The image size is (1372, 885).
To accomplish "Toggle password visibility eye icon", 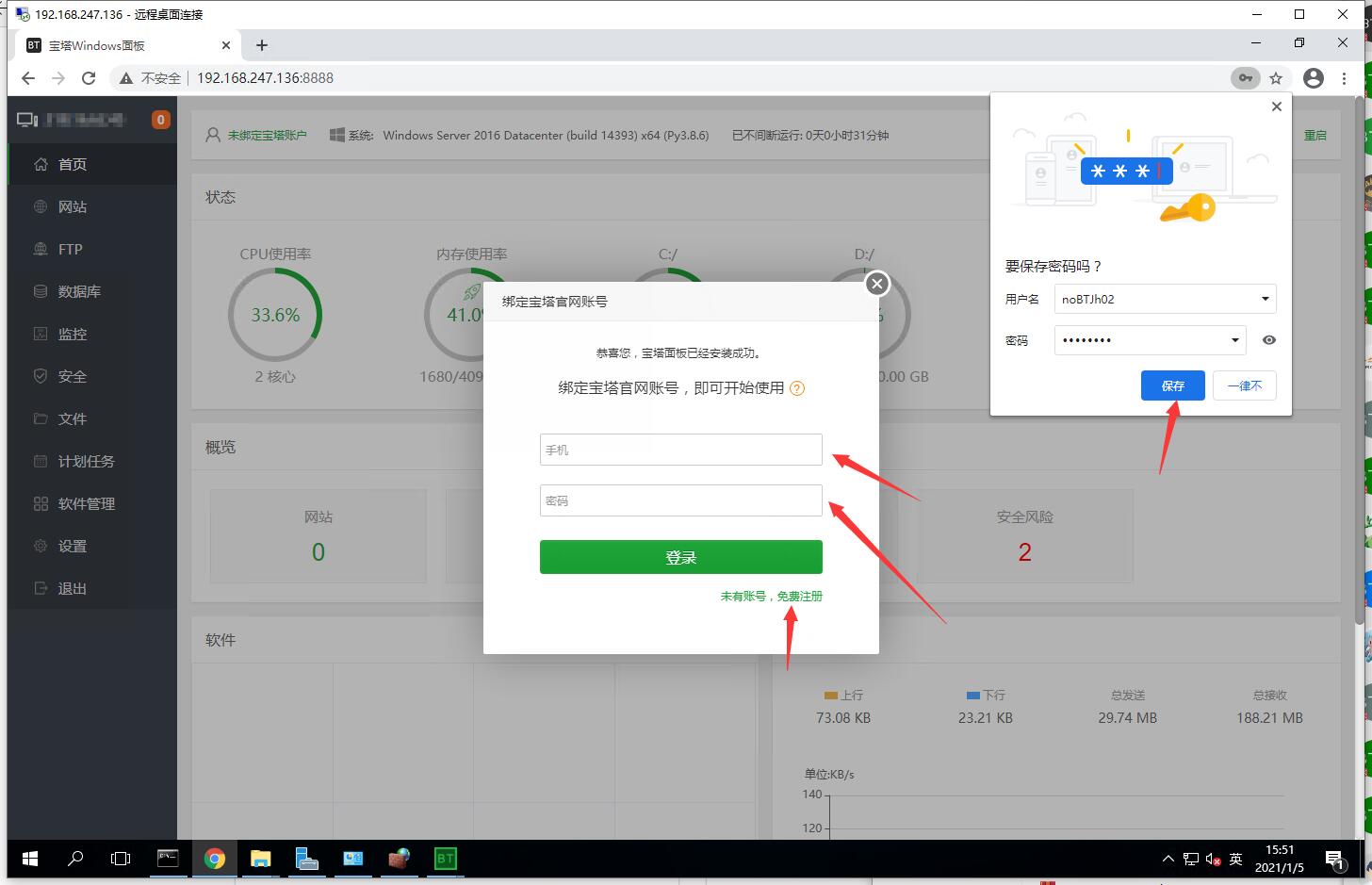I will tap(1269, 340).
